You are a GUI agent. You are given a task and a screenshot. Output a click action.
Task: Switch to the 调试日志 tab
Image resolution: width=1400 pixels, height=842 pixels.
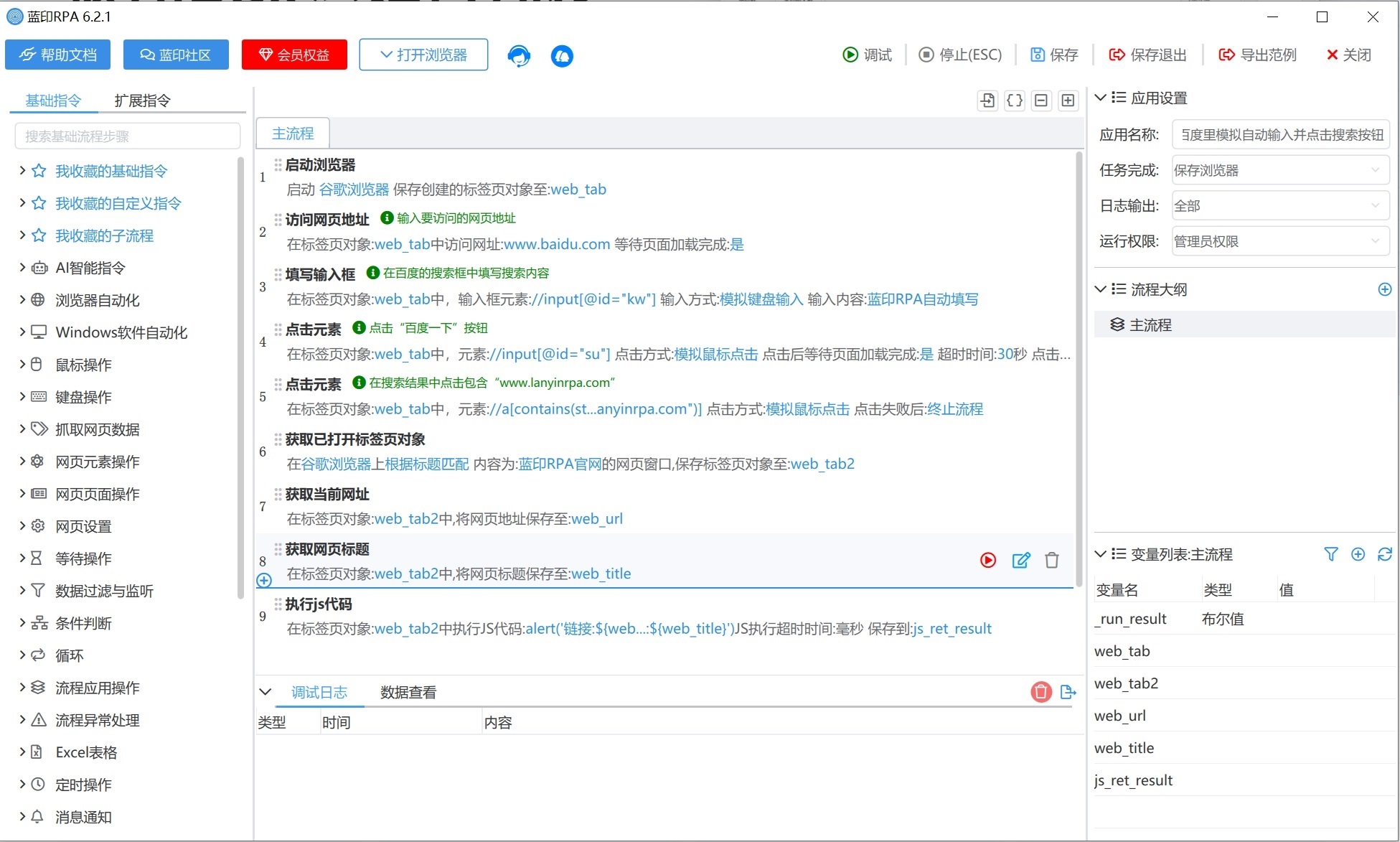coord(319,692)
